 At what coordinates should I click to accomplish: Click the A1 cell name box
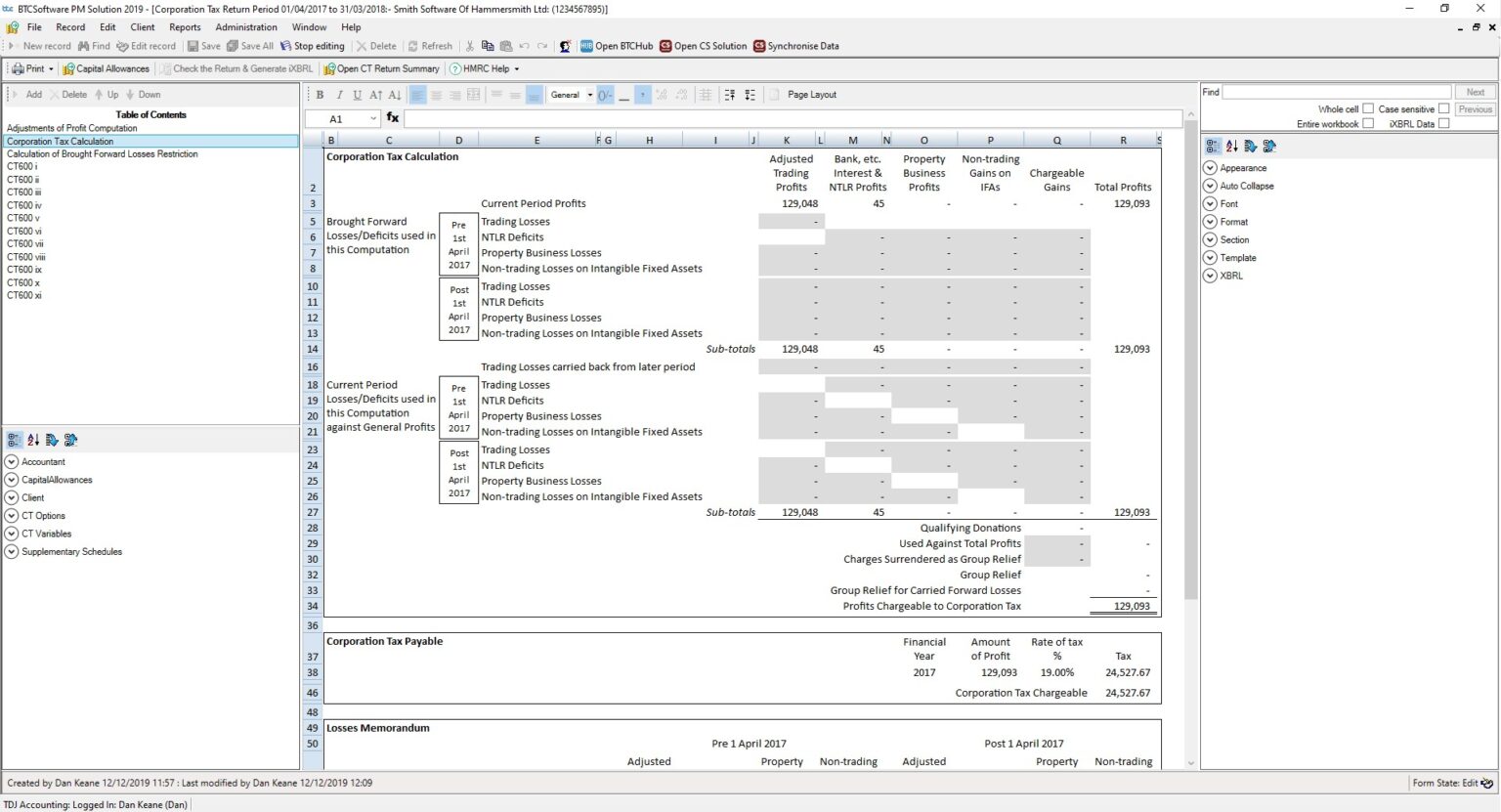pos(341,118)
